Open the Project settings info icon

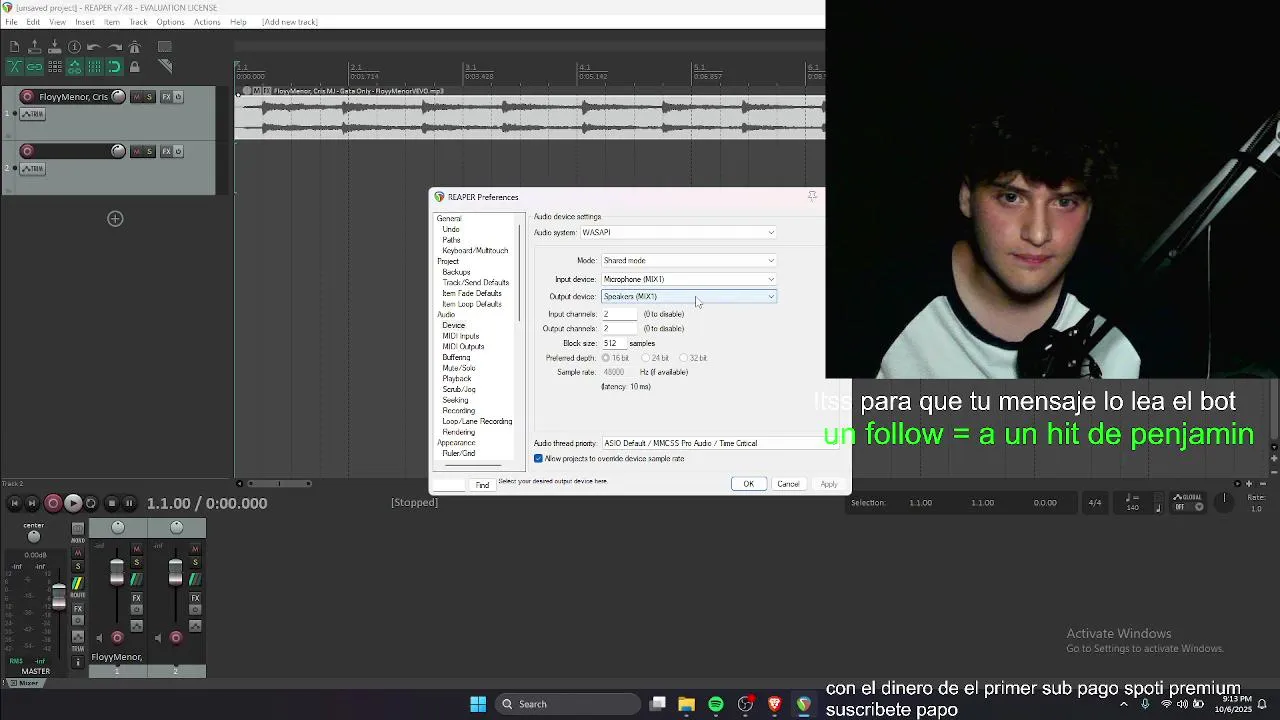[x=74, y=47]
